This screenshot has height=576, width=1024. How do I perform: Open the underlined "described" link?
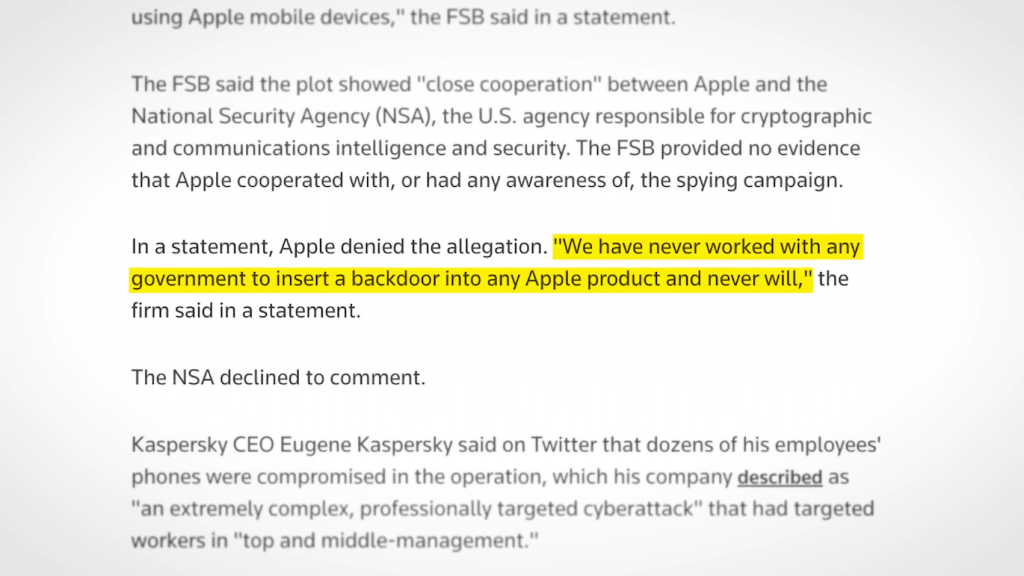[x=779, y=477]
